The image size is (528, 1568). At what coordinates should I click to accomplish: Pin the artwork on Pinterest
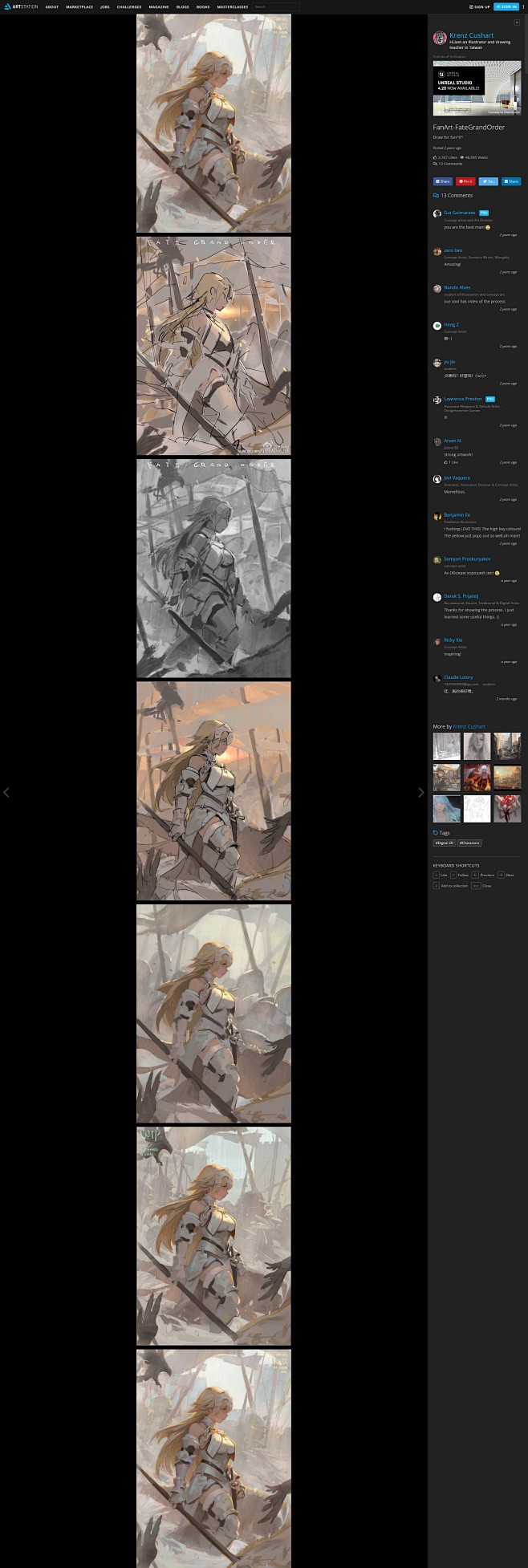[465, 181]
